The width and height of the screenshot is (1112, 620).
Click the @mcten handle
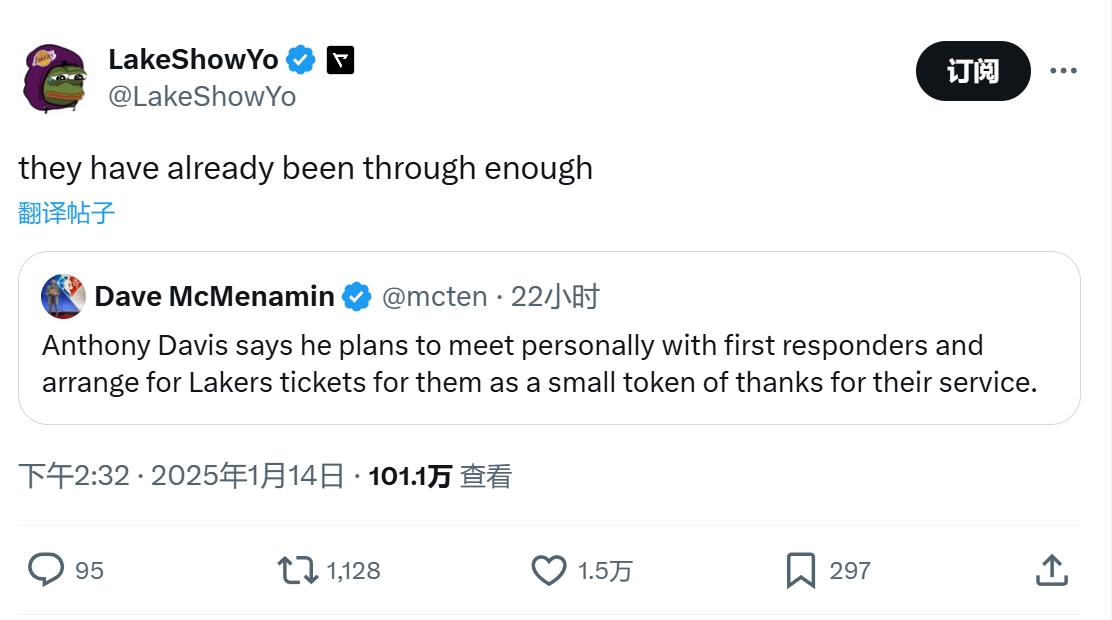[x=435, y=297]
